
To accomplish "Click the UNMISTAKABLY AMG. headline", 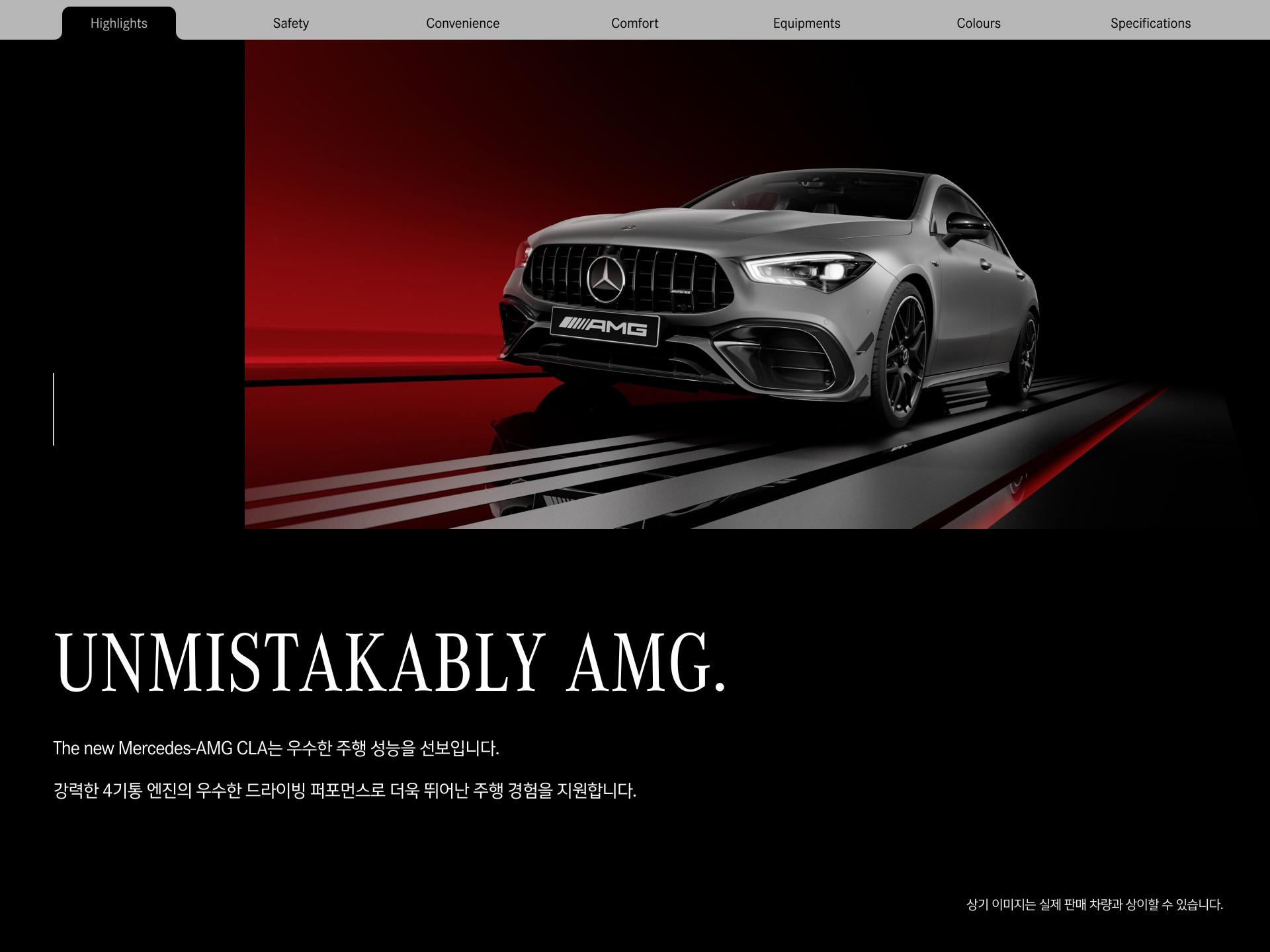I will (x=390, y=663).
